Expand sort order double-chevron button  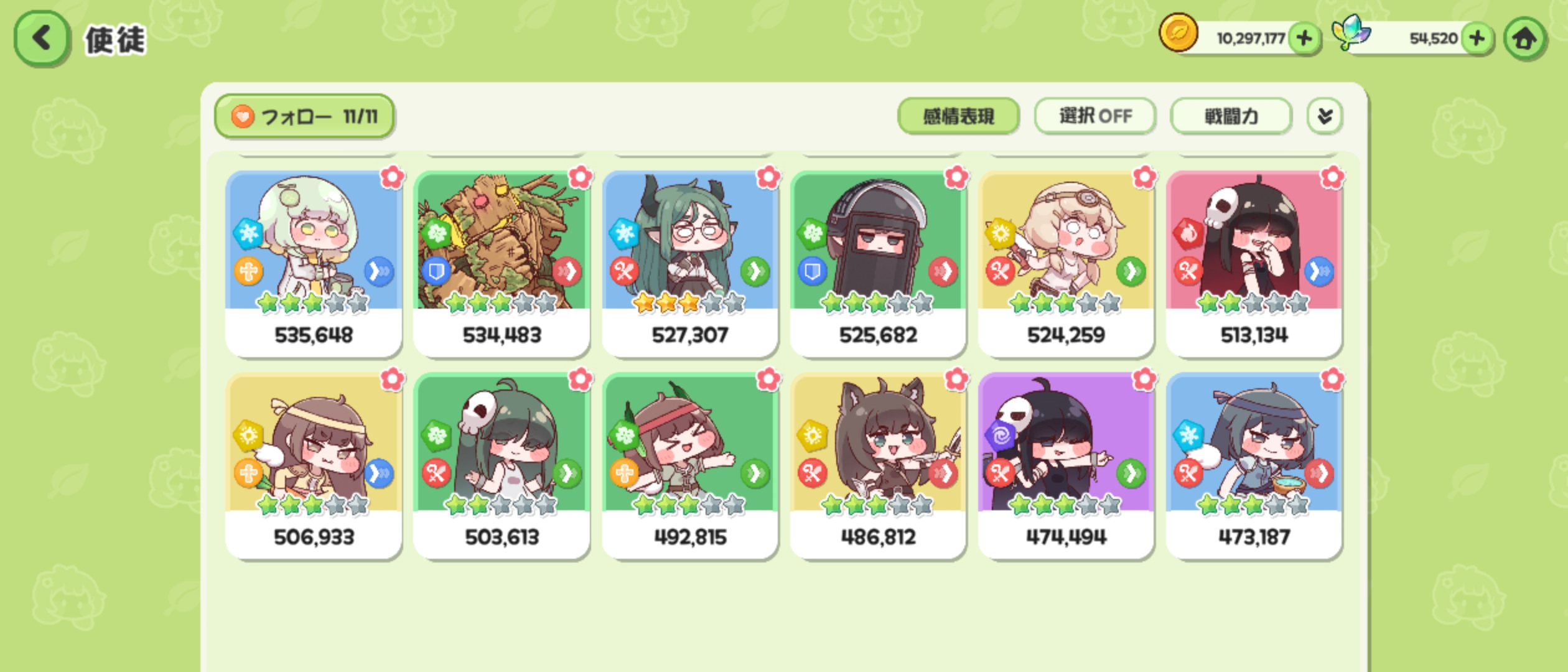[1324, 116]
